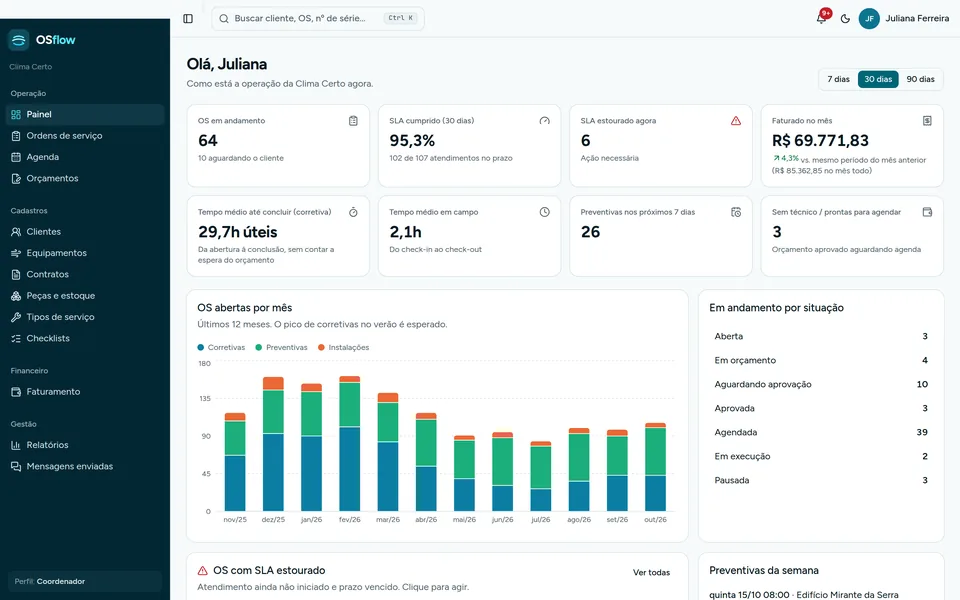Click the warning icon beside OS com SLA estourado
Image resolution: width=960 pixels, height=600 pixels.
tap(203, 571)
